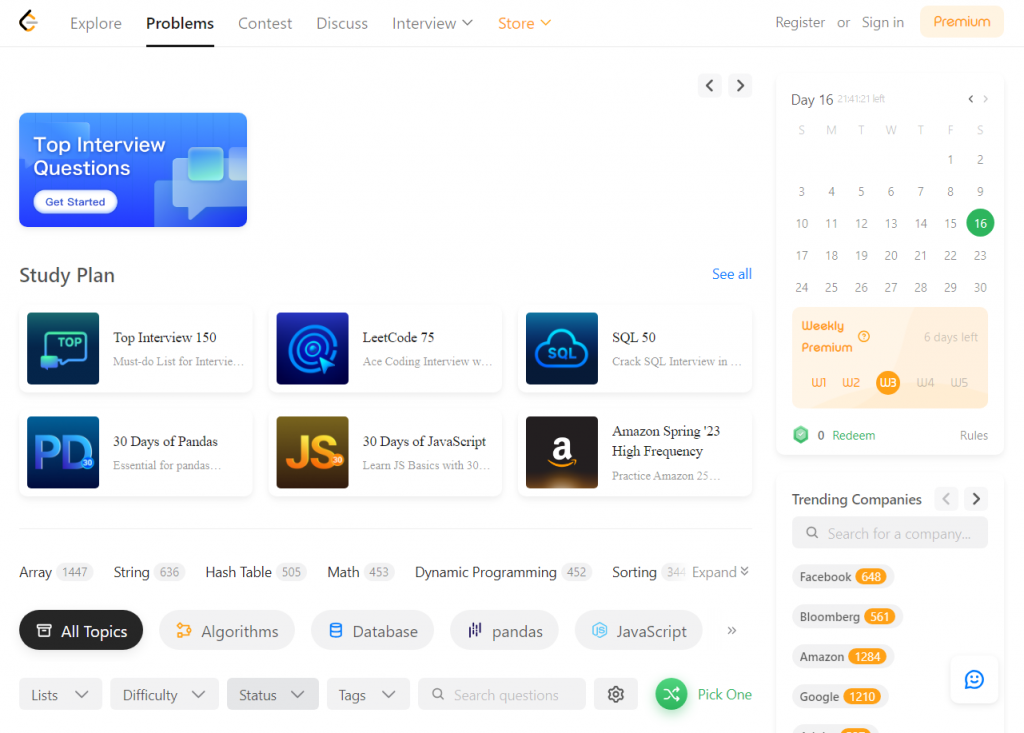This screenshot has width=1024, height=733.
Task: Open the Difficulty dropdown
Action: pyautogui.click(x=164, y=694)
